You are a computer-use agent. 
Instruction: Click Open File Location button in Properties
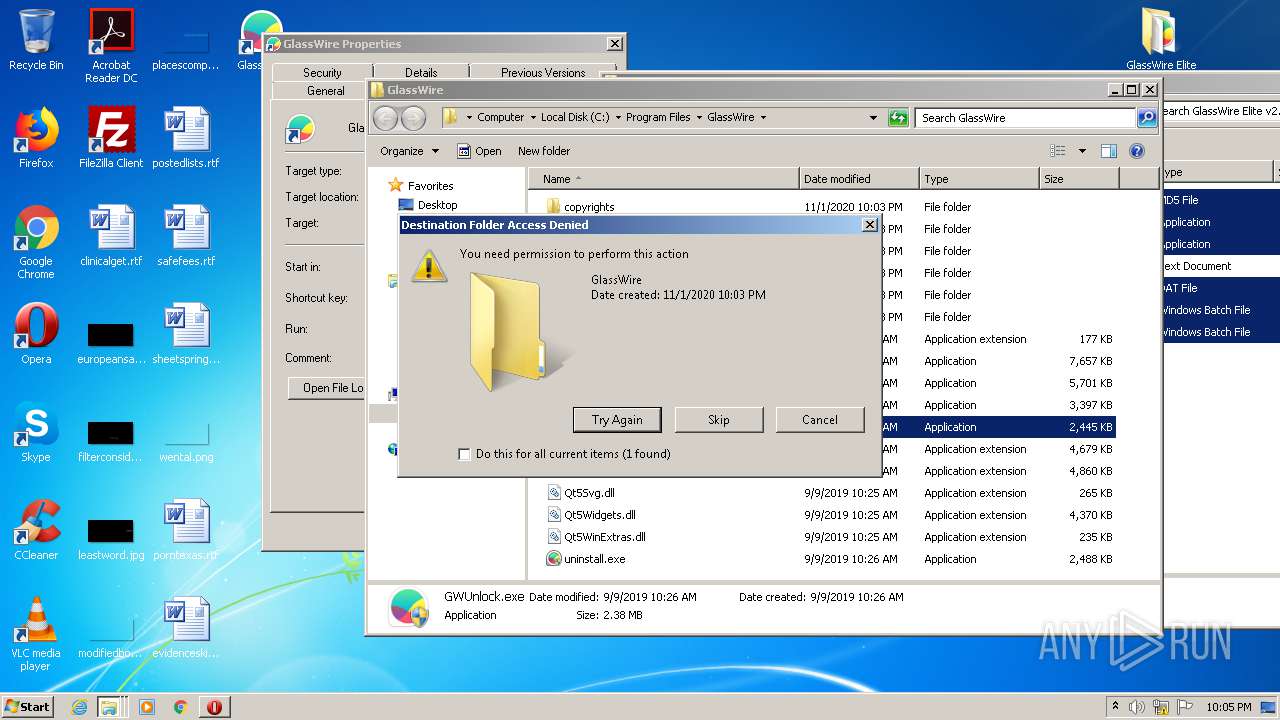[x=327, y=388]
